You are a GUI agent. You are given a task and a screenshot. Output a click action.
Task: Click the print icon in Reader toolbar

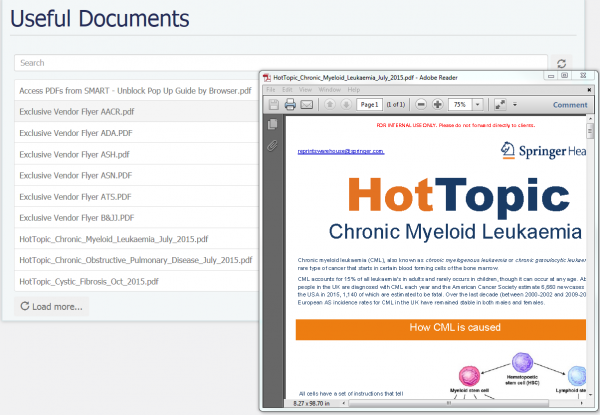(289, 104)
